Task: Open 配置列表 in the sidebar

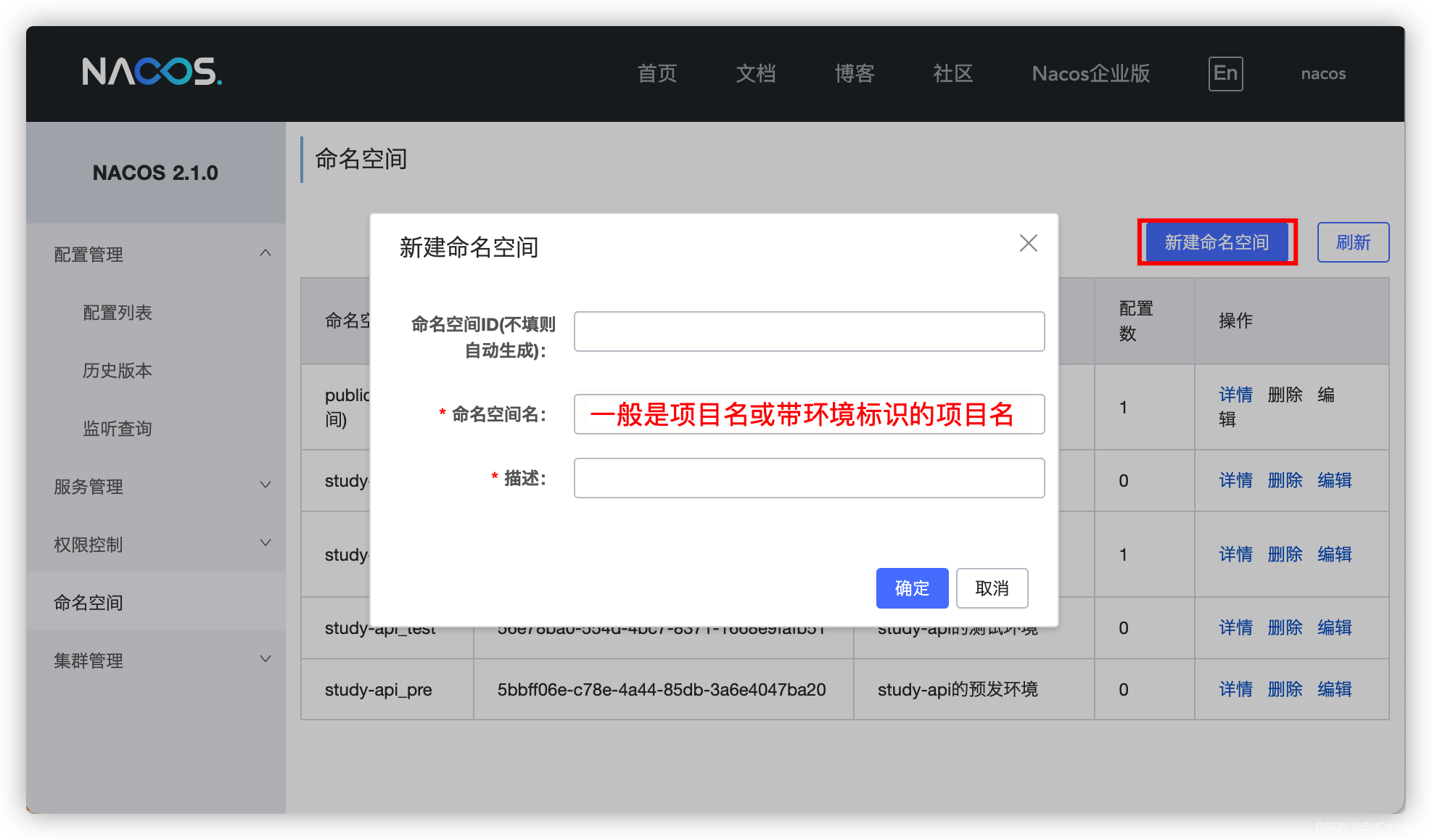Action: (118, 313)
